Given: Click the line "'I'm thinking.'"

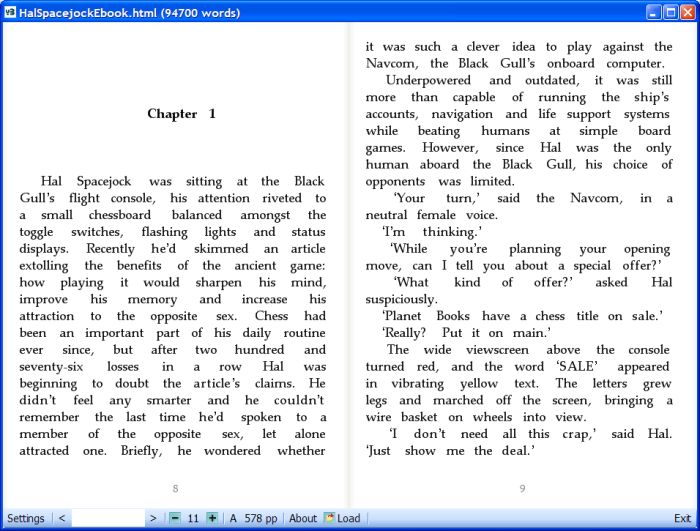Looking at the screenshot, I should click(x=432, y=232).
